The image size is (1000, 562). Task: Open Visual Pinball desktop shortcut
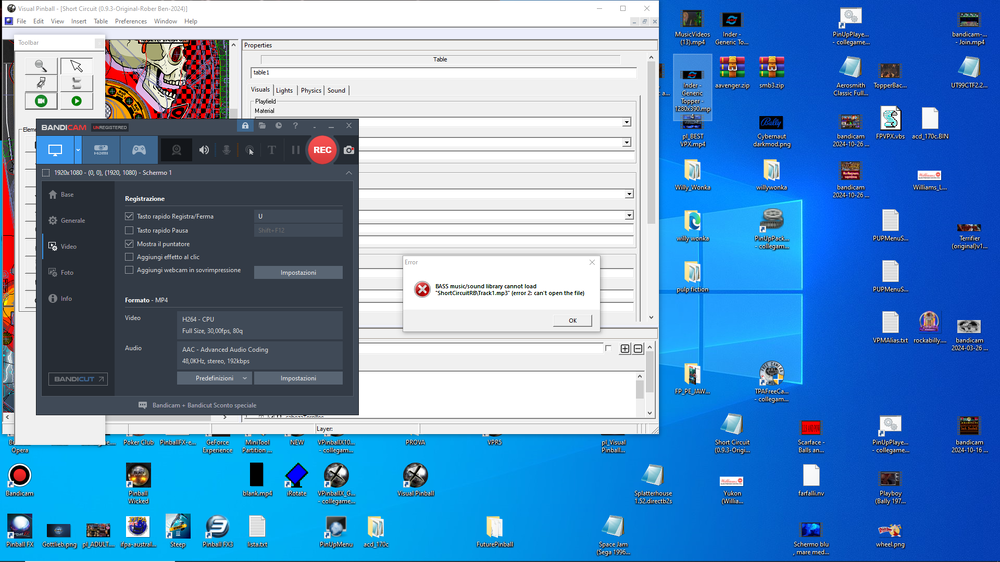[416, 480]
